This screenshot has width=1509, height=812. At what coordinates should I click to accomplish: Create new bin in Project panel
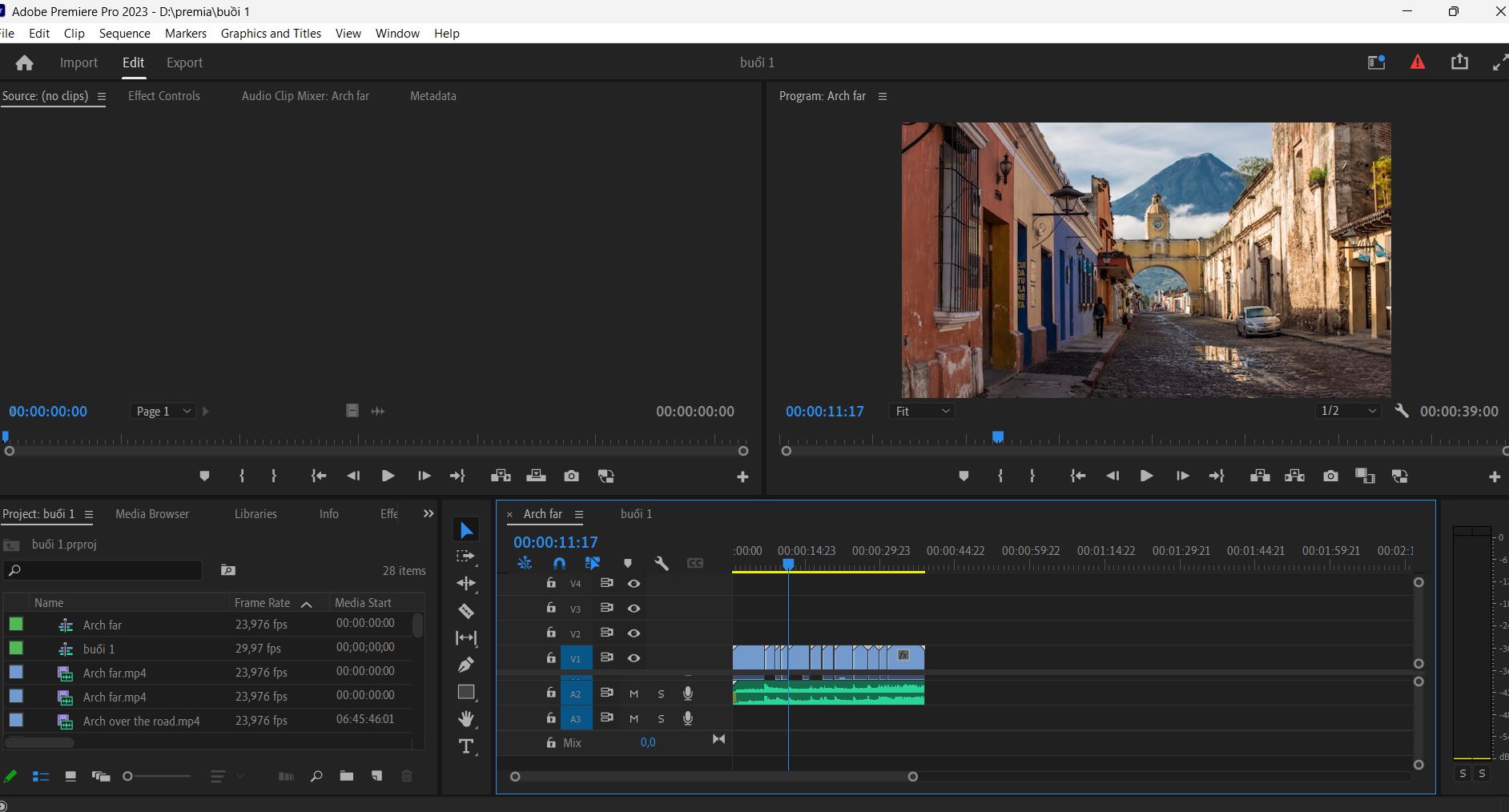pos(346,776)
